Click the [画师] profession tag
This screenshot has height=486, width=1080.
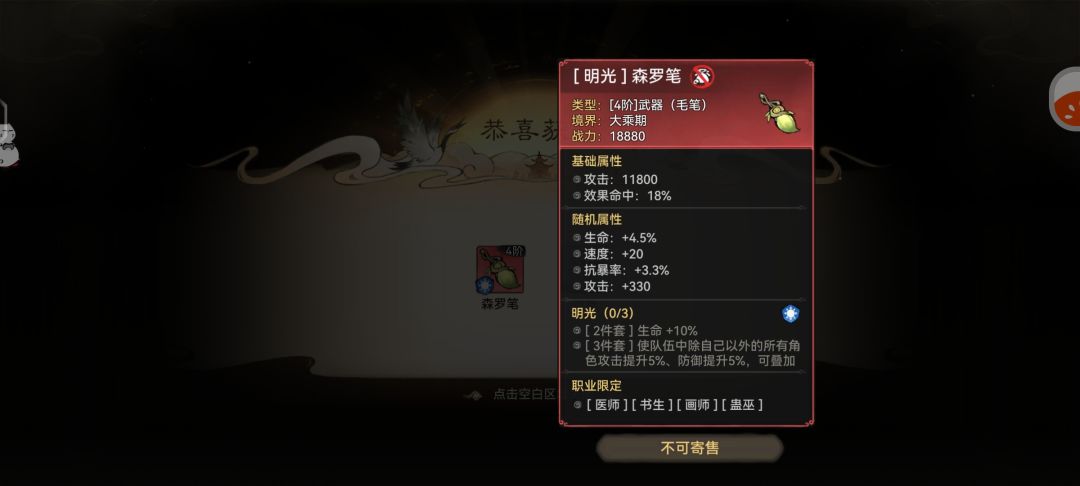coord(697,405)
